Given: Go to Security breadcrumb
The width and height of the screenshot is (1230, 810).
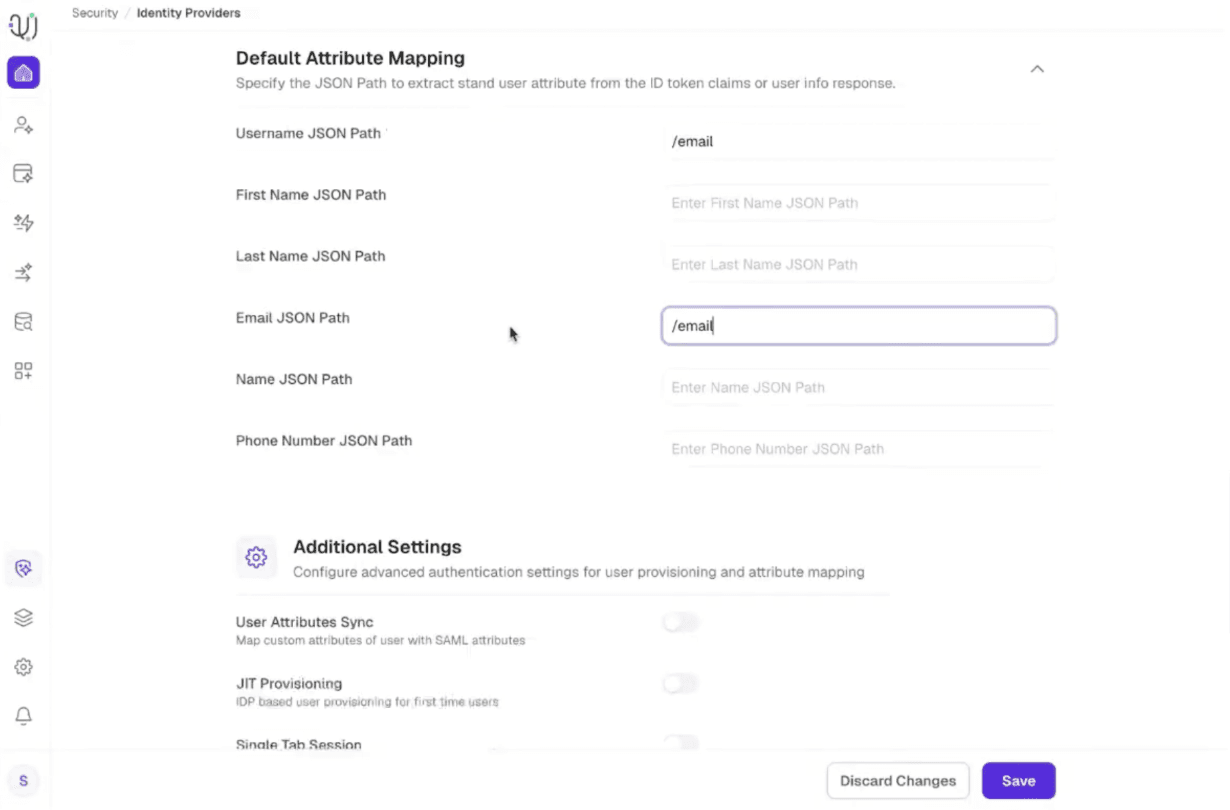Looking at the screenshot, I should pyautogui.click(x=95, y=13).
